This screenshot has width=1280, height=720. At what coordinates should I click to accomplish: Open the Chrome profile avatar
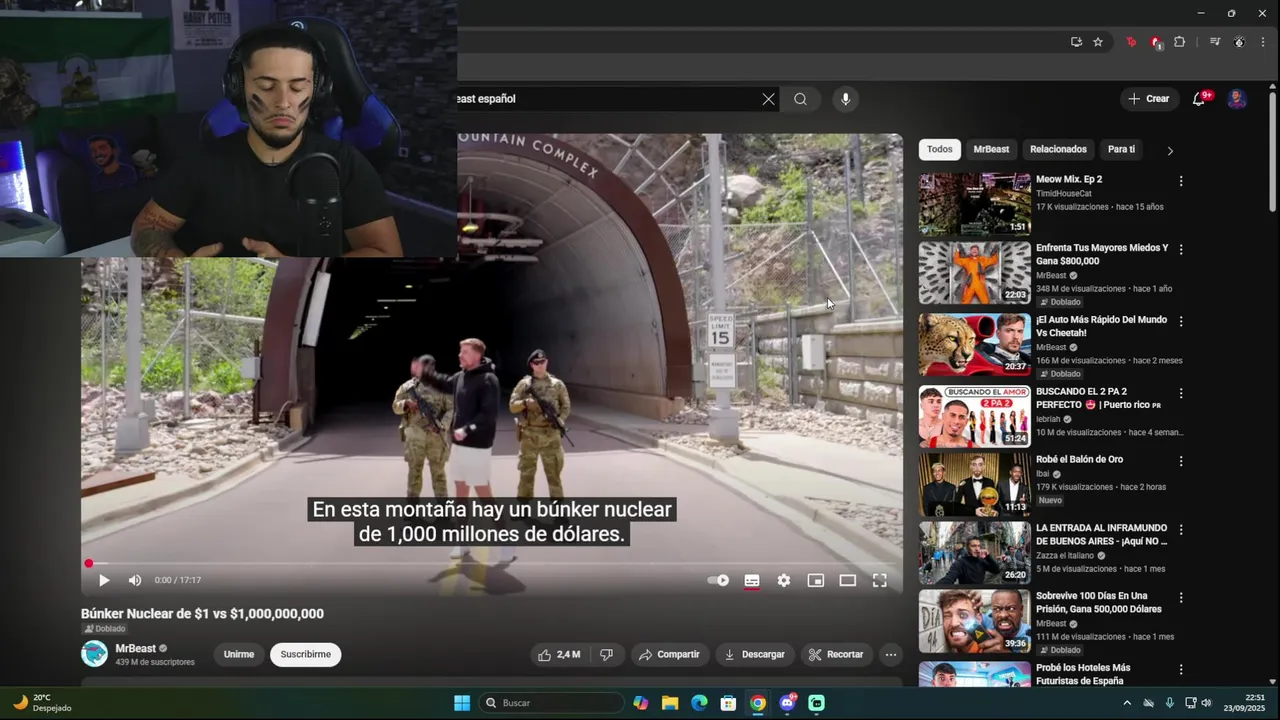tap(1239, 42)
